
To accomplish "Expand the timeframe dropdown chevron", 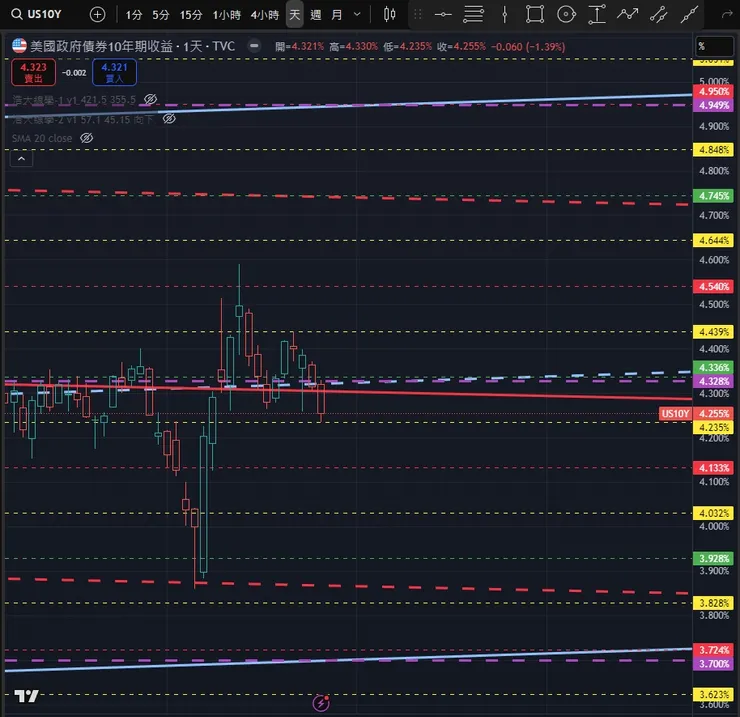I will point(357,15).
